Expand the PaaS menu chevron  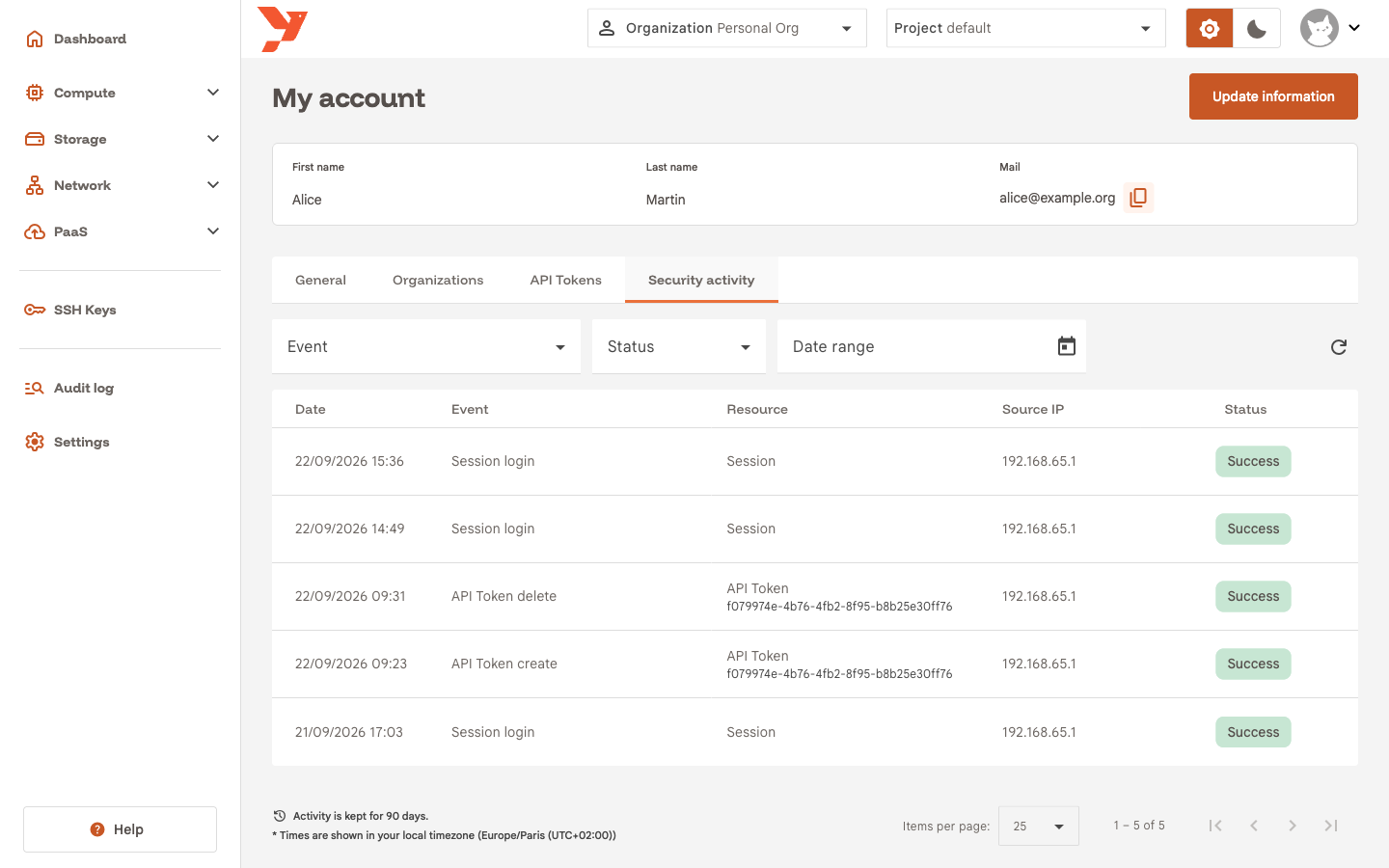[213, 231]
